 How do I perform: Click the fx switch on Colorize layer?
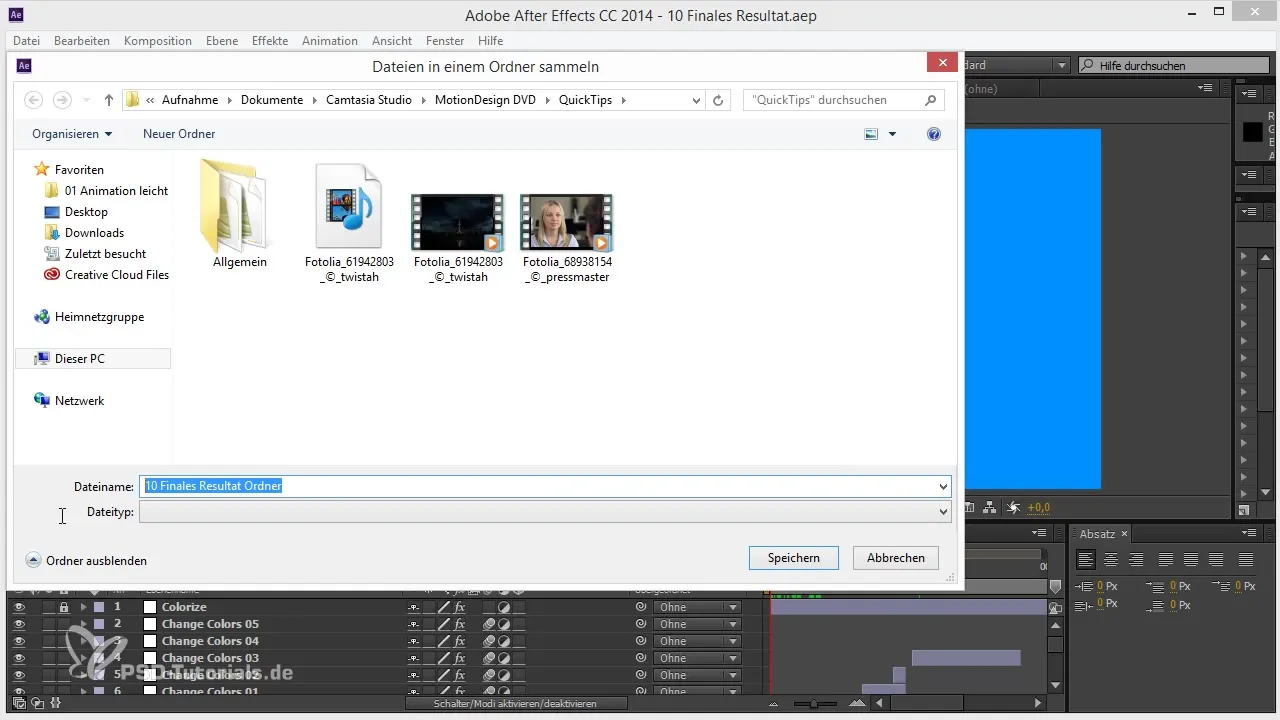point(460,607)
